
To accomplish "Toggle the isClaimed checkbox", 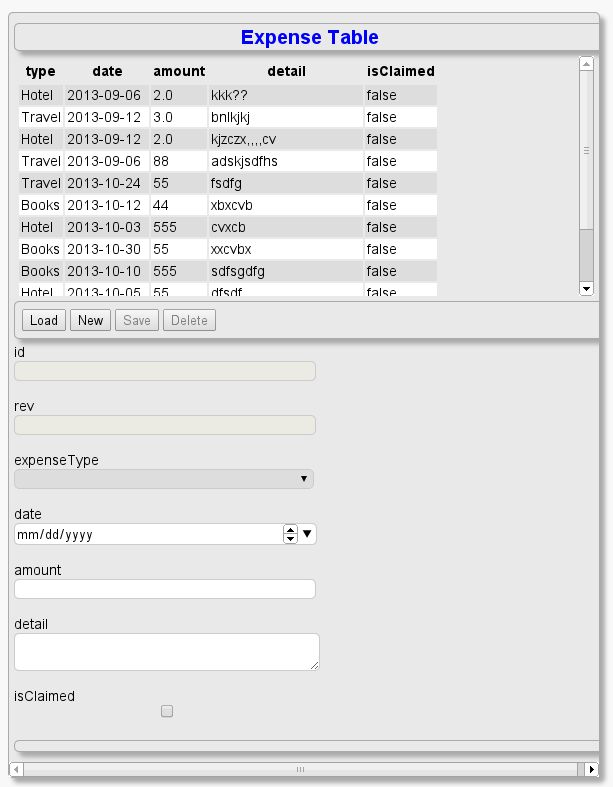I will tap(167, 711).
